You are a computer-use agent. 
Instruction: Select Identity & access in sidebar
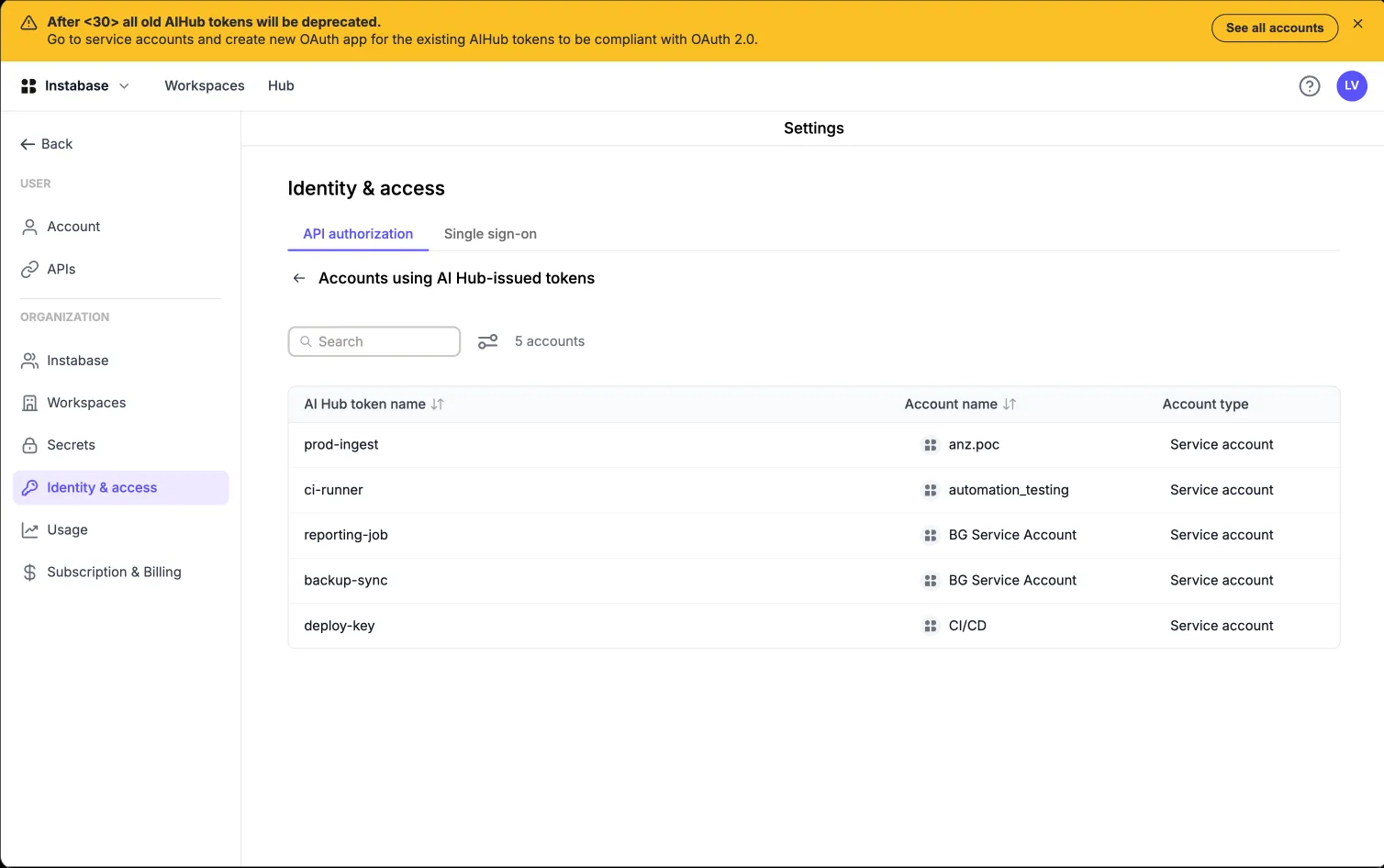tap(121, 487)
